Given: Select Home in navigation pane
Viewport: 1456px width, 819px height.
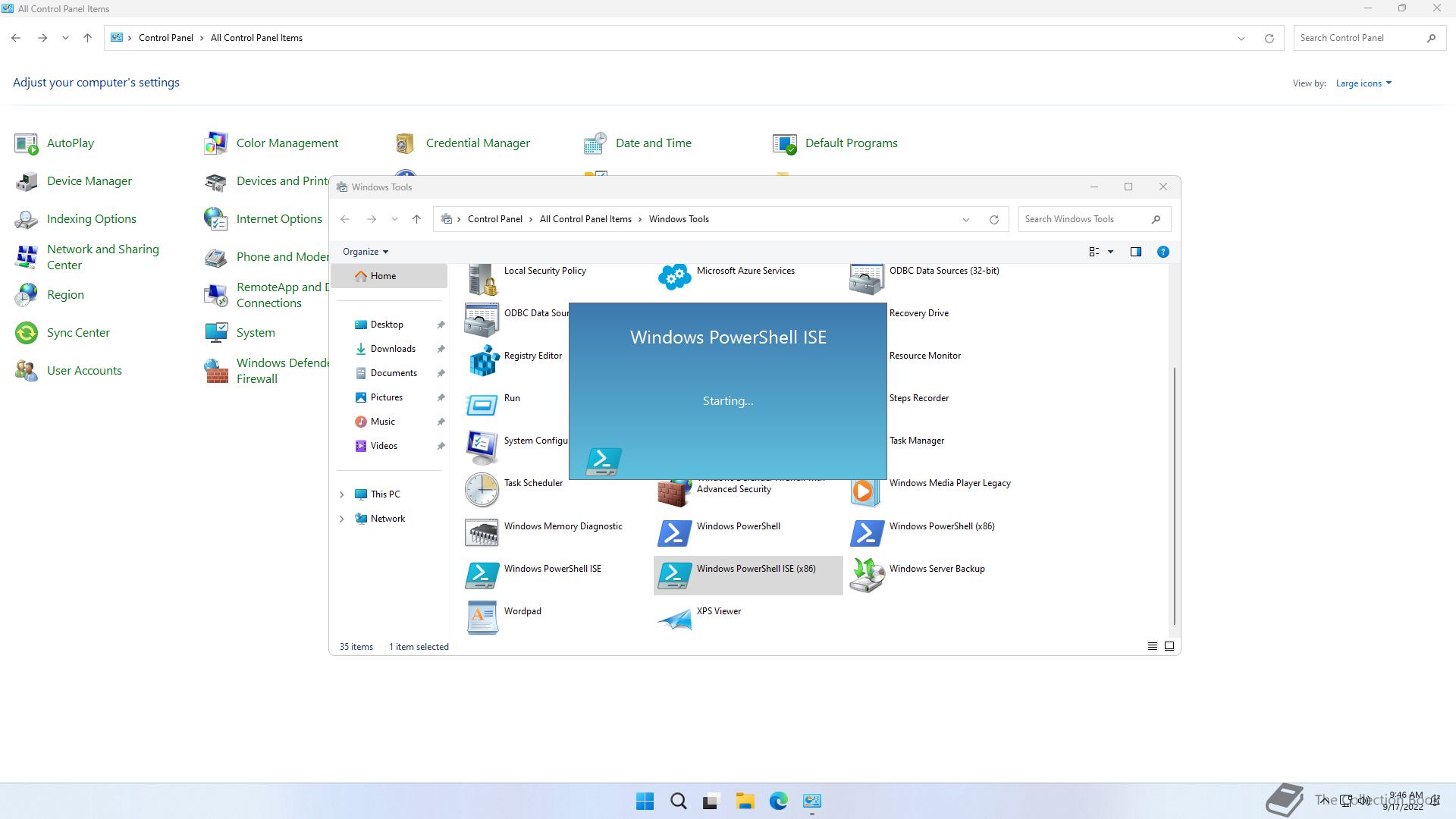Looking at the screenshot, I should coord(389,276).
